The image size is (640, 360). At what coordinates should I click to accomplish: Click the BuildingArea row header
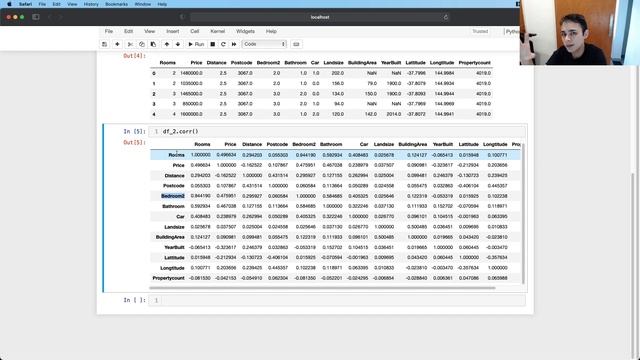pyautogui.click(x=170, y=237)
